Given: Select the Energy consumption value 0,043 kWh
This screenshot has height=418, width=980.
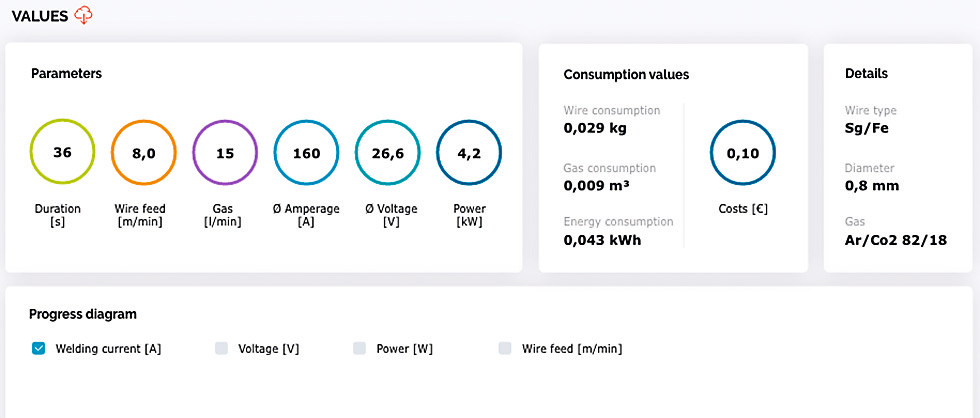Looking at the screenshot, I should click(602, 240).
